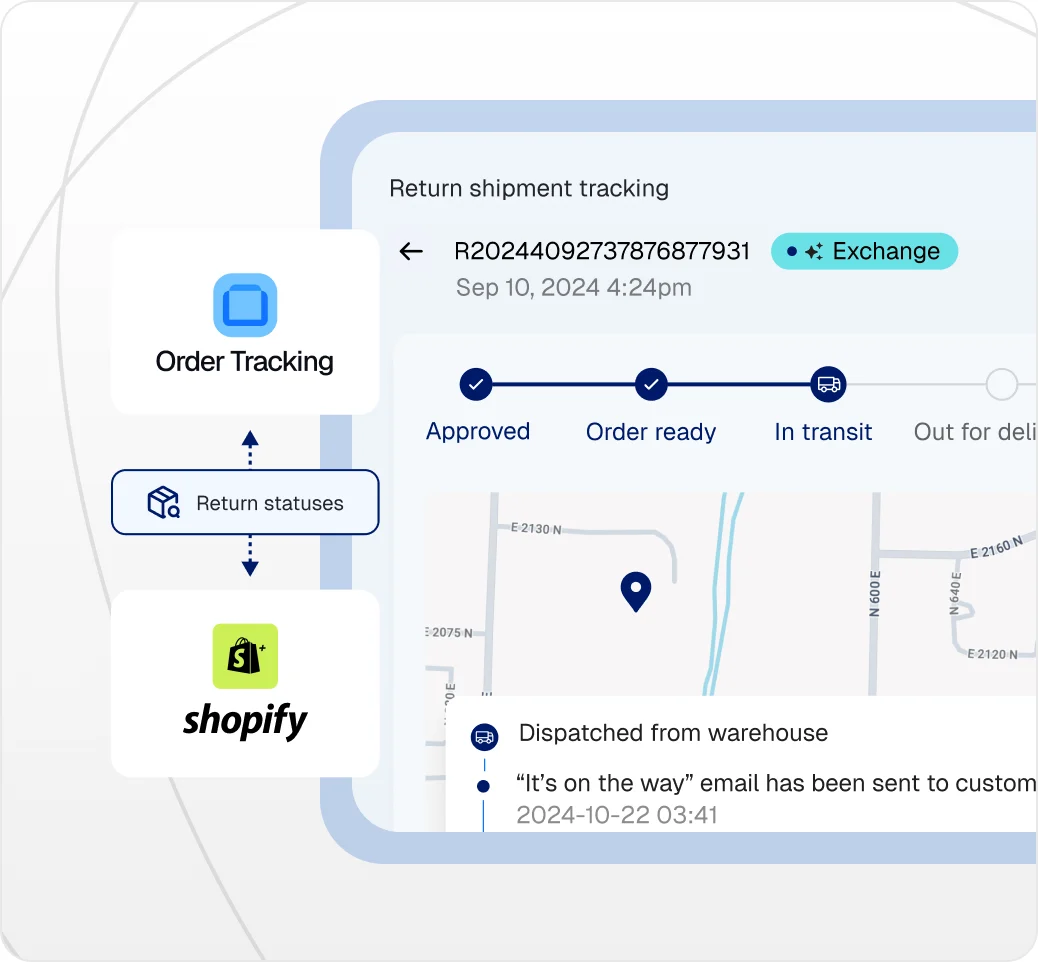
Task: Click the timeline dot beside the email sent entry
Action: click(483, 786)
